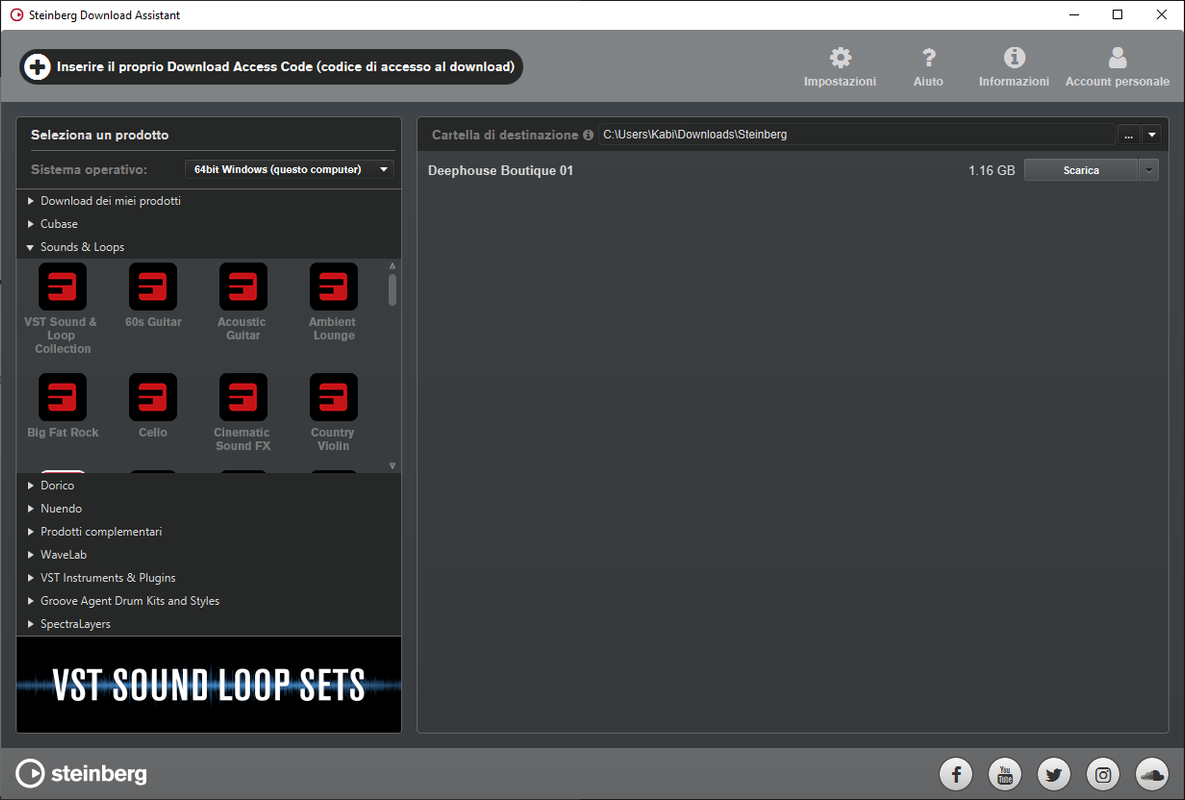Image resolution: width=1185 pixels, height=800 pixels.
Task: Select the Big Fat Rock product icon
Action: pyautogui.click(x=62, y=397)
